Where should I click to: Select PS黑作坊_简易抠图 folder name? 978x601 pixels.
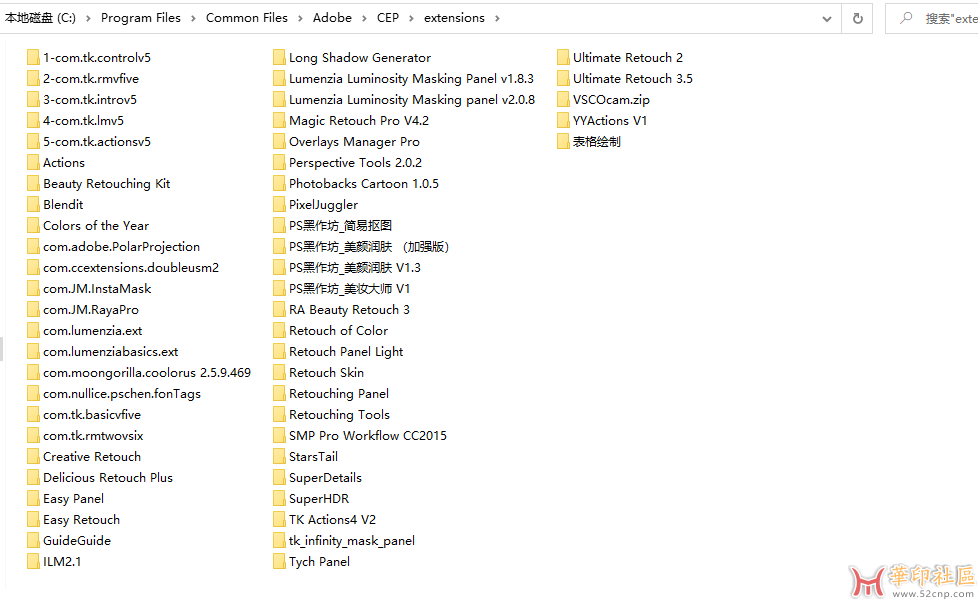(x=340, y=226)
